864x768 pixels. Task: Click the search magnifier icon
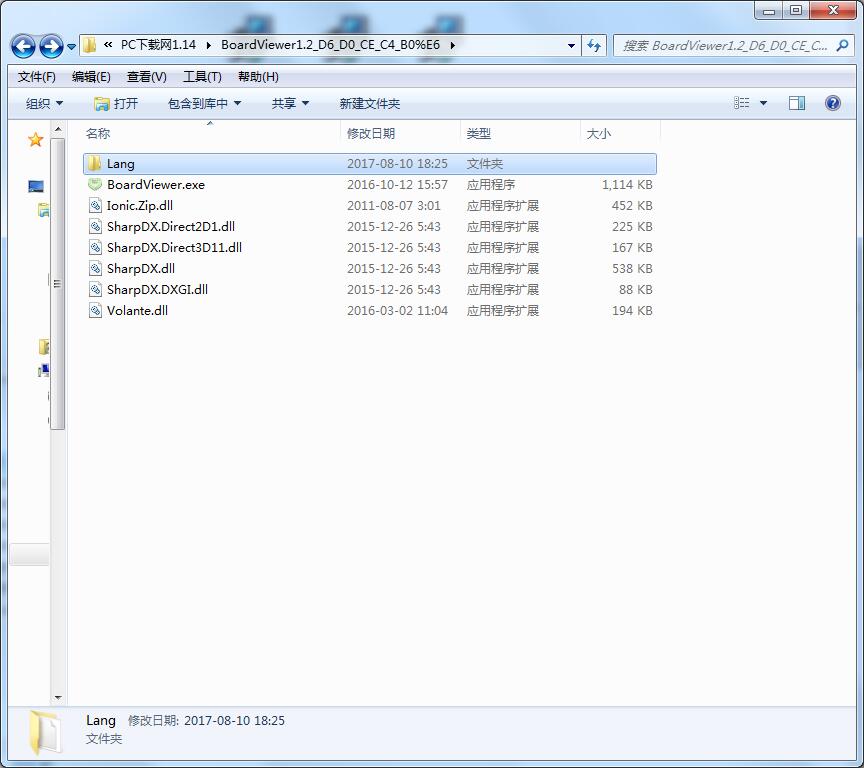841,45
